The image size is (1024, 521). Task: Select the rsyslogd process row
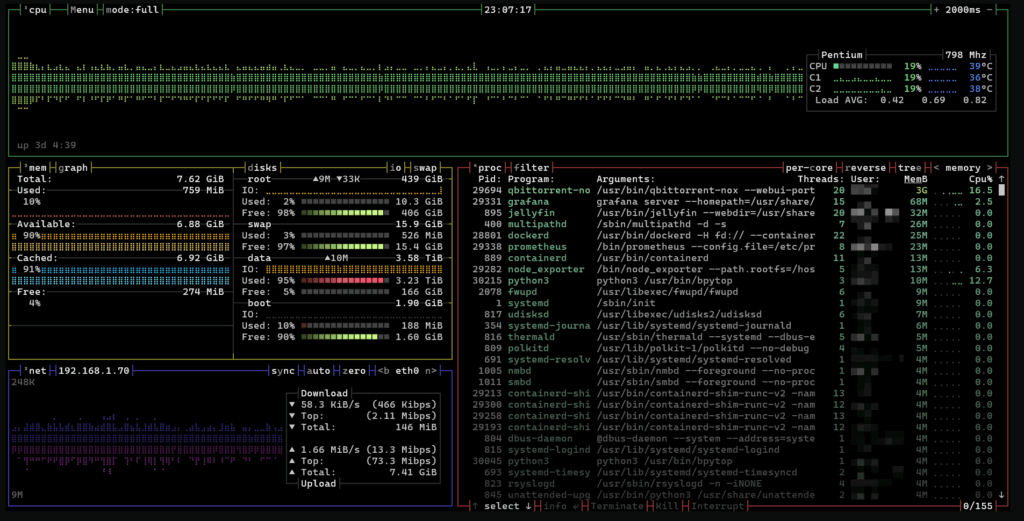(x=733, y=484)
